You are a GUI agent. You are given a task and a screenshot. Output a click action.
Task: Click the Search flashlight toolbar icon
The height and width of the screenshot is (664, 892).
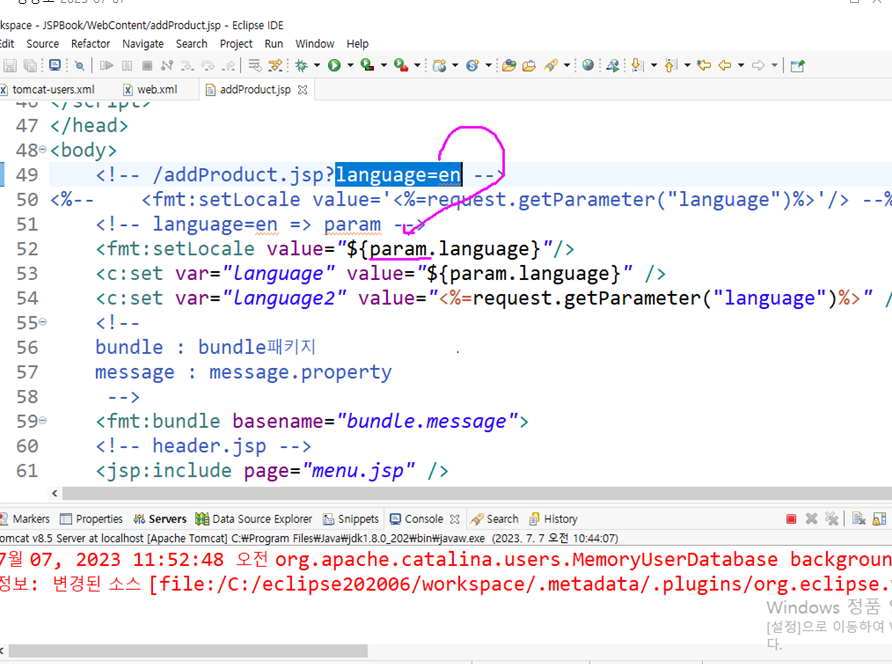tap(550, 65)
